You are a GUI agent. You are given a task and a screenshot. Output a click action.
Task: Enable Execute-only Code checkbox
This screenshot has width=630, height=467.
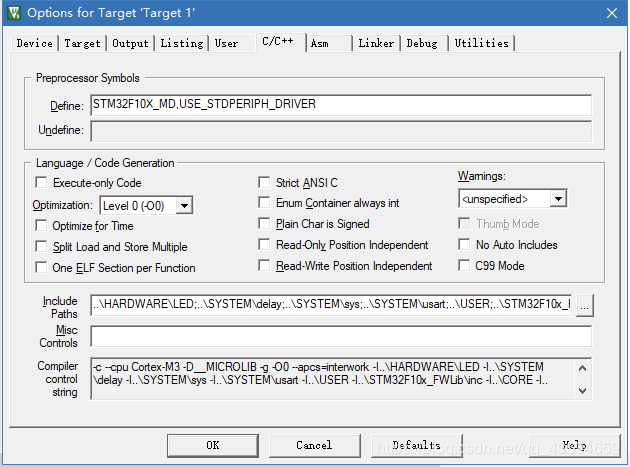[41, 182]
